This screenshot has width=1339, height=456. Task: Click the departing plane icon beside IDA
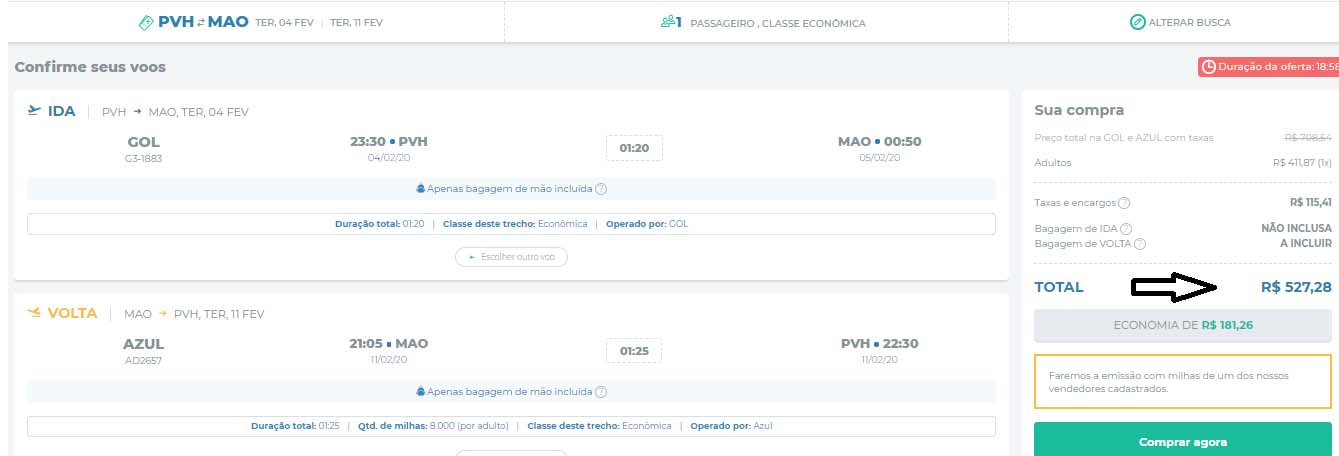pos(34,111)
